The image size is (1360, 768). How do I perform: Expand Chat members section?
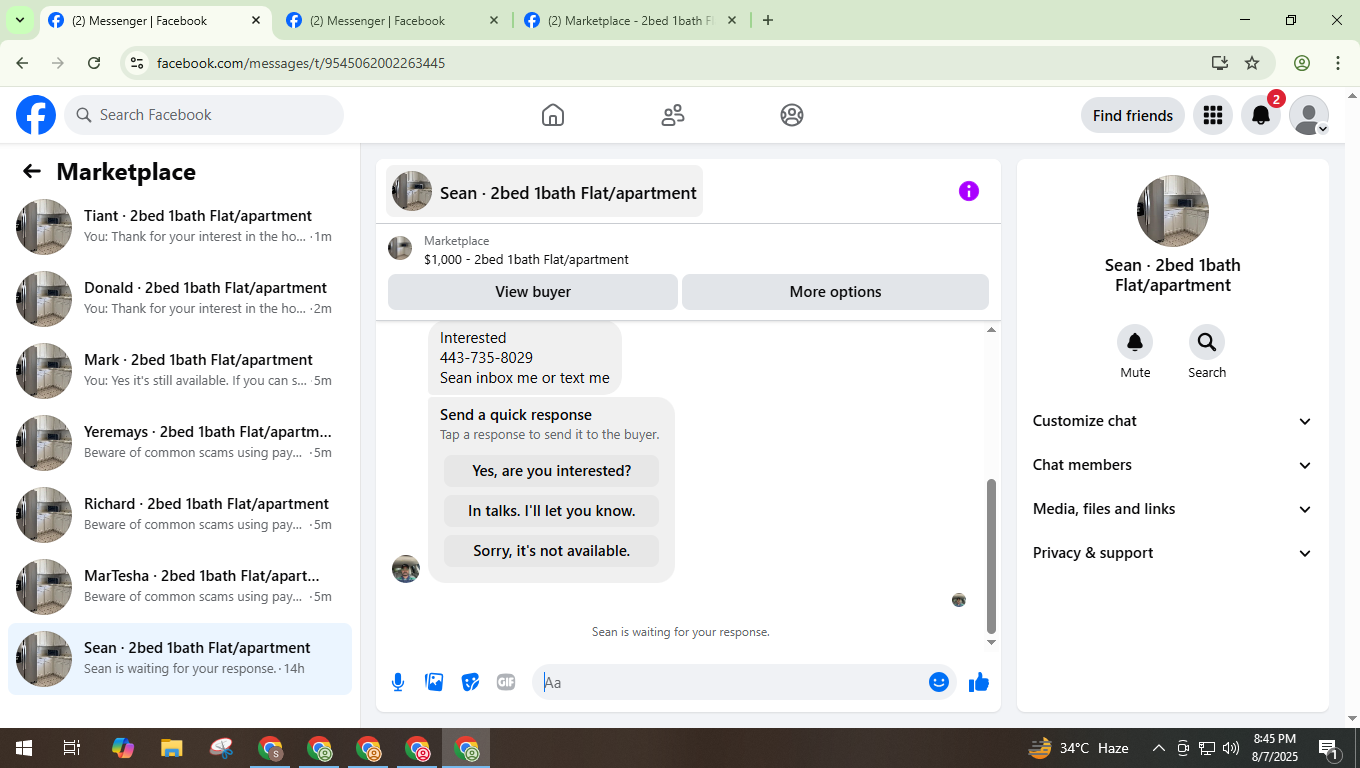click(1173, 465)
